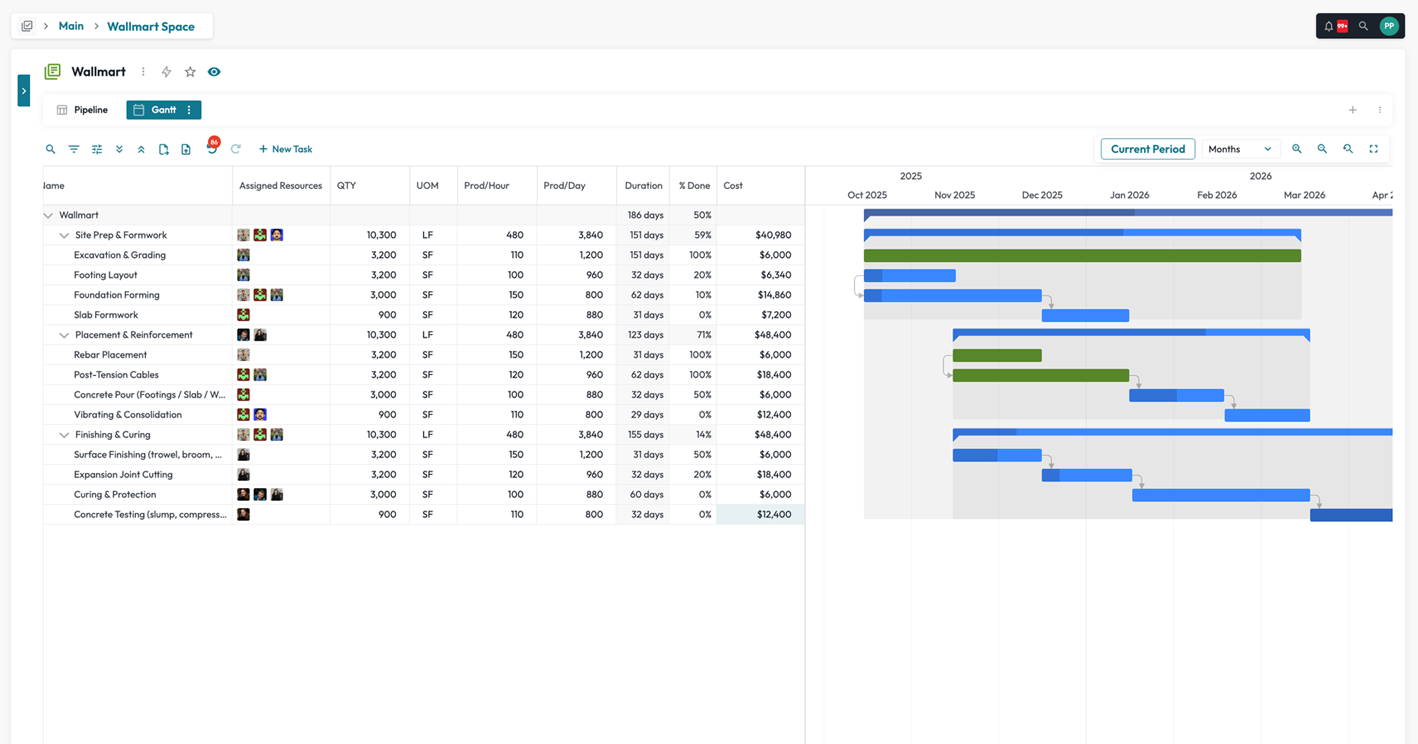Click the filter icon in the task toolbar
The width and height of the screenshot is (1418, 744).
click(x=74, y=149)
